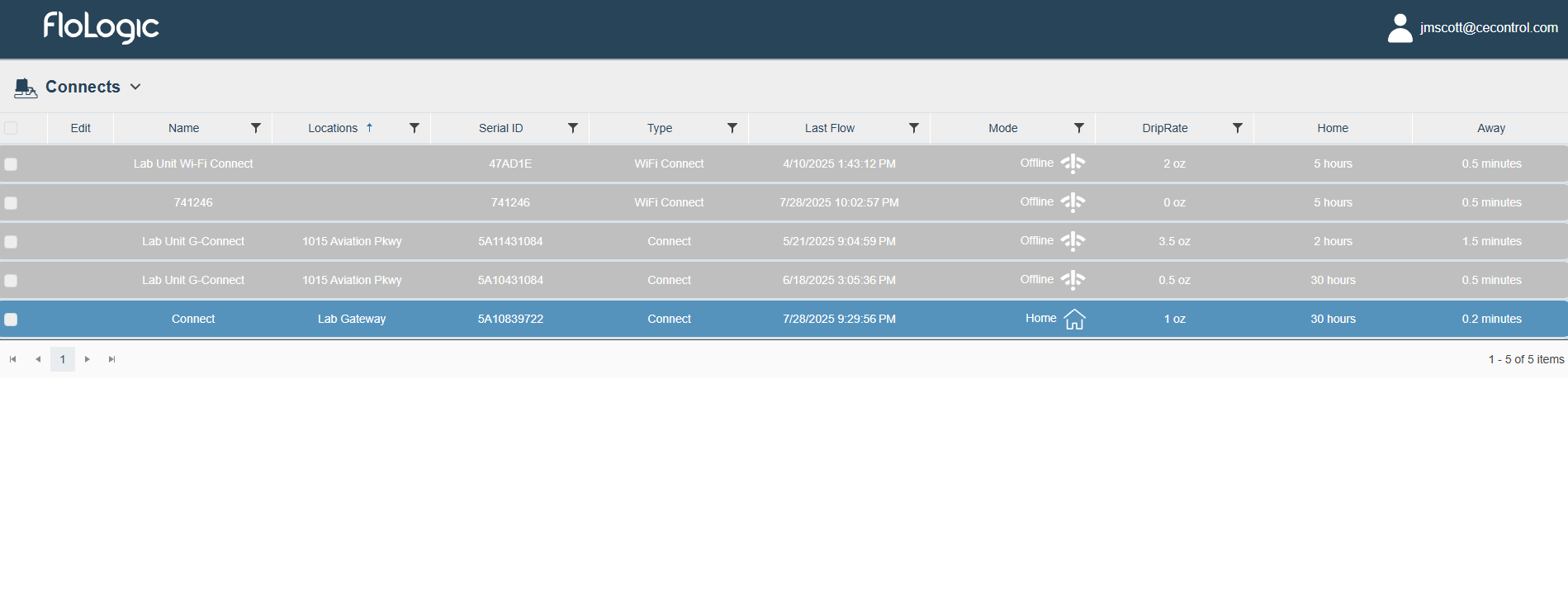The height and width of the screenshot is (597, 1568).
Task: Sort by the Last Flow column header
Action: pyautogui.click(x=830, y=128)
